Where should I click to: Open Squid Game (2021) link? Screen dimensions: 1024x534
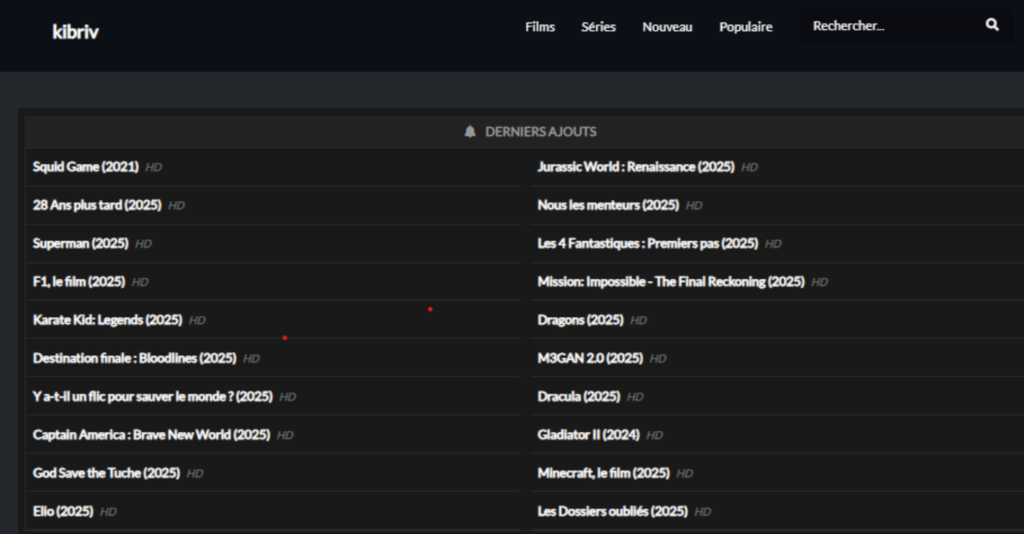pos(85,167)
